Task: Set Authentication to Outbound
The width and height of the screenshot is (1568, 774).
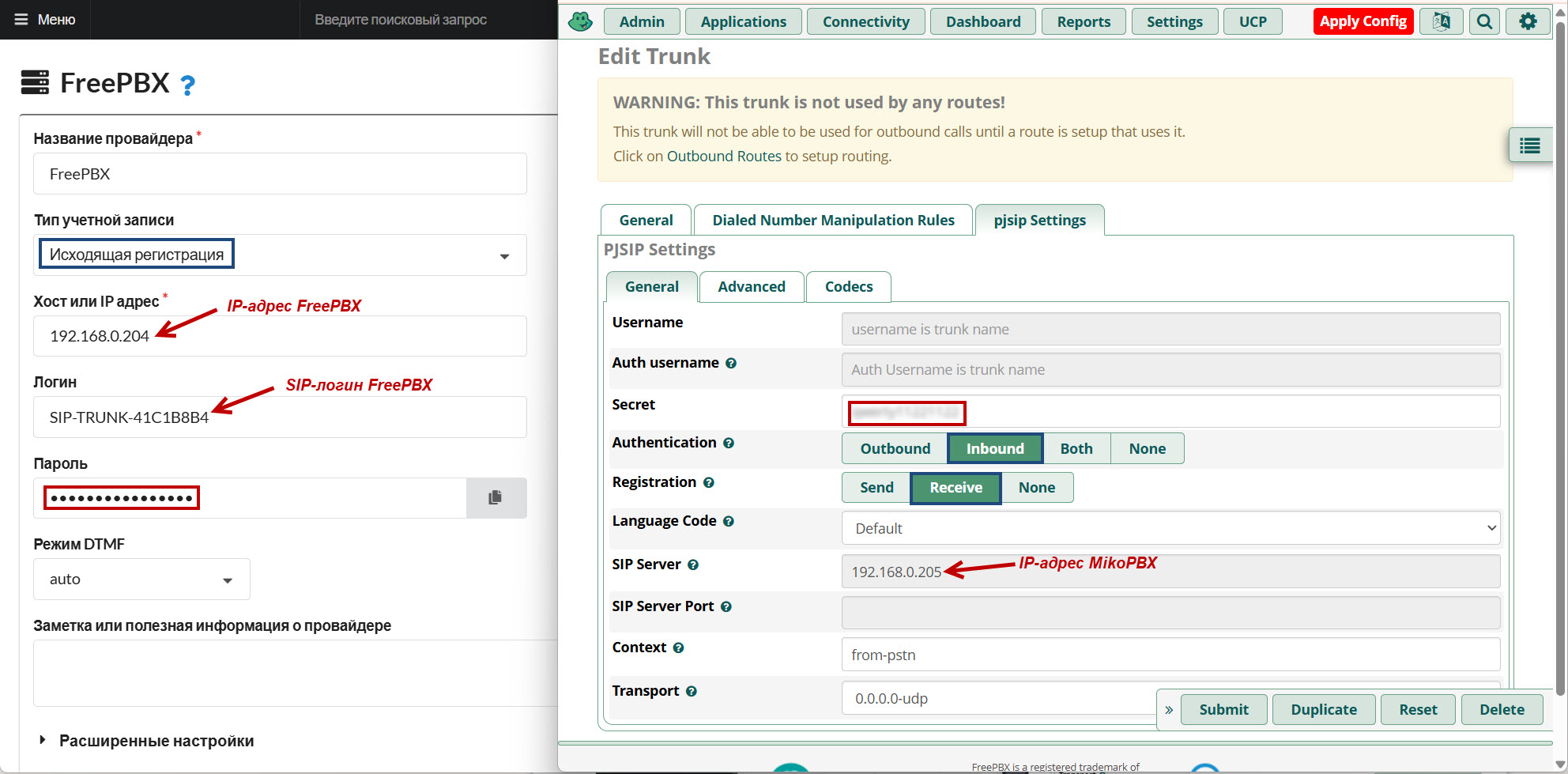Action: click(x=895, y=448)
